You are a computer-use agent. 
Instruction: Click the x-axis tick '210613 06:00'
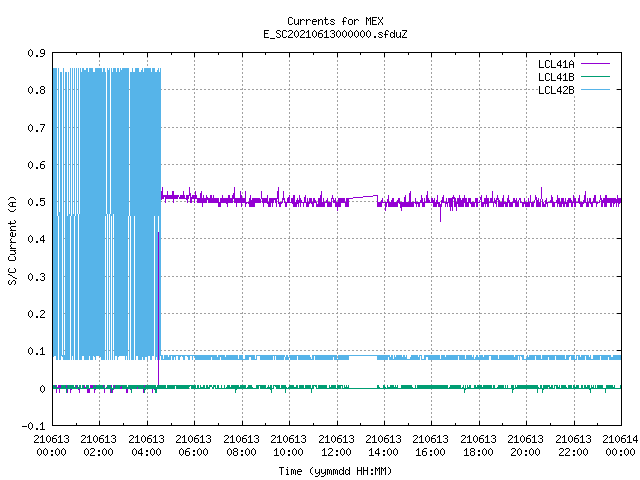coord(194,446)
